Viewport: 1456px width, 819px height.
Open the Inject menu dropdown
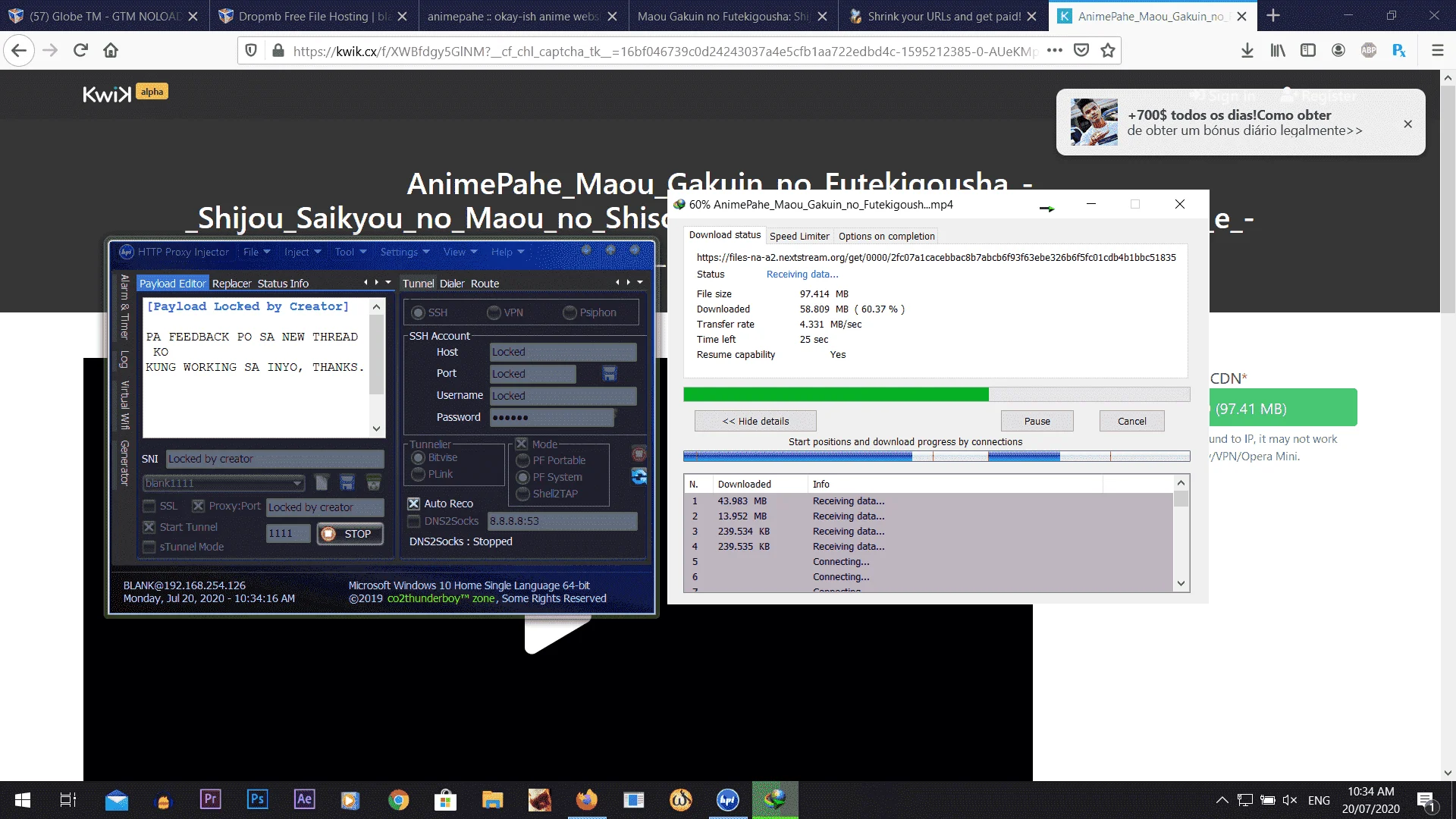[303, 252]
